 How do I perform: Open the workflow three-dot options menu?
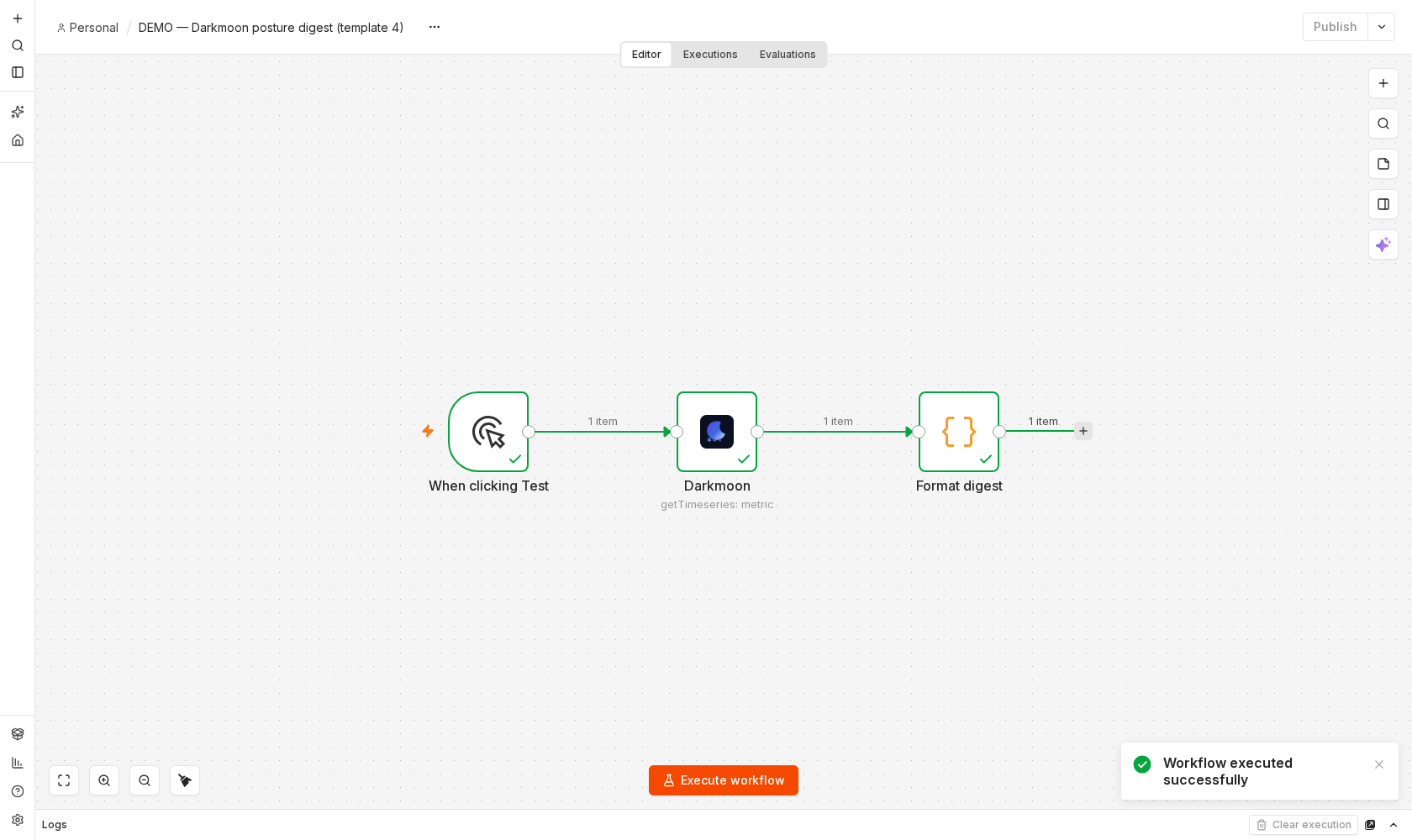[x=435, y=27]
